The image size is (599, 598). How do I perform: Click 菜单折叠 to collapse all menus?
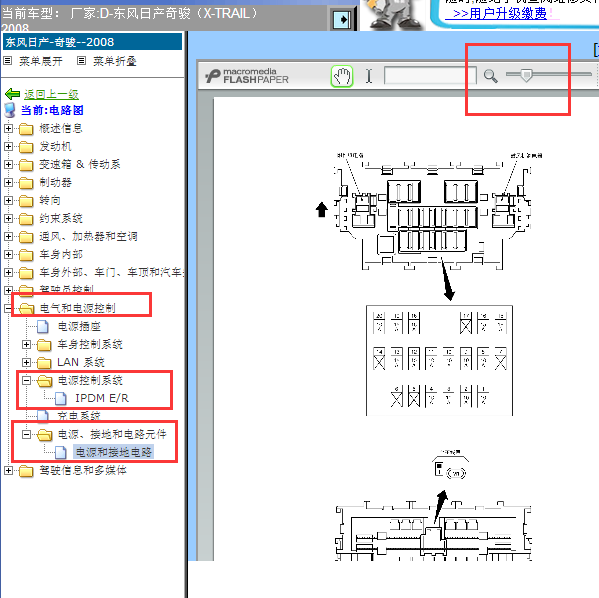tap(115, 61)
